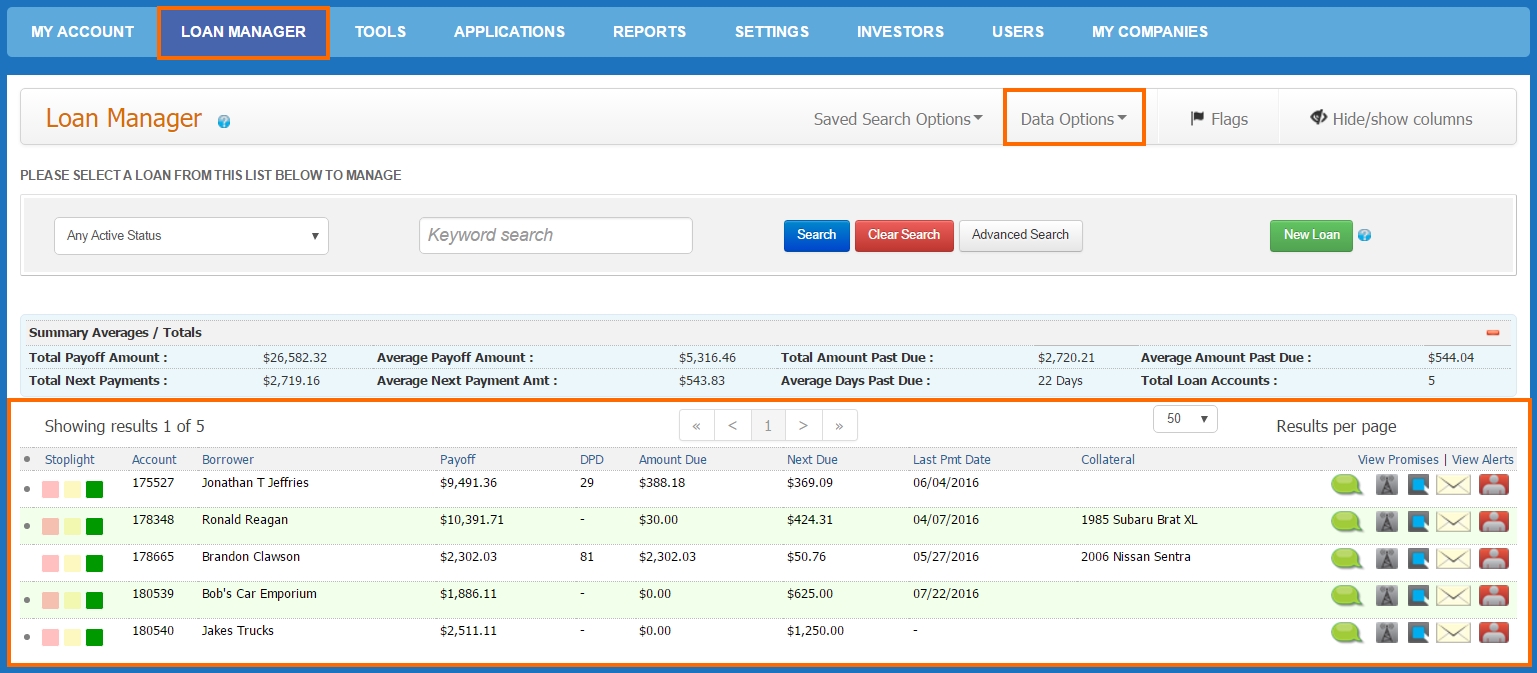
Task: Open the Hide/show columns panel
Action: pos(1391,118)
